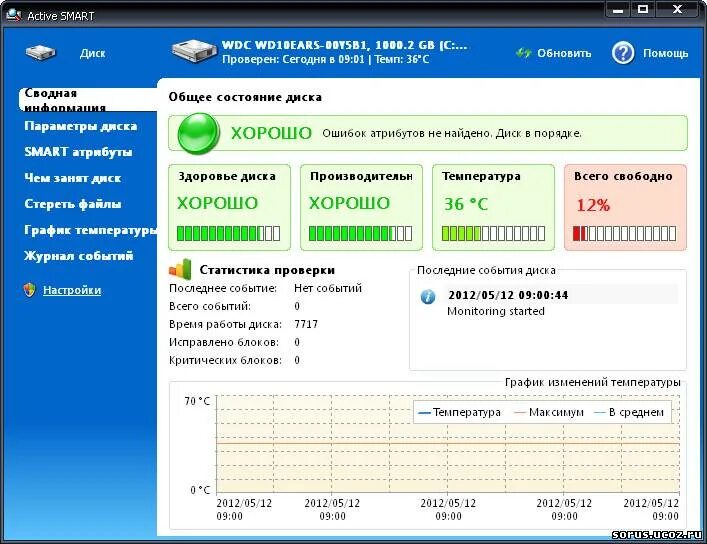Select the Сводная информация tab
This screenshot has width=707, height=544.
point(88,99)
